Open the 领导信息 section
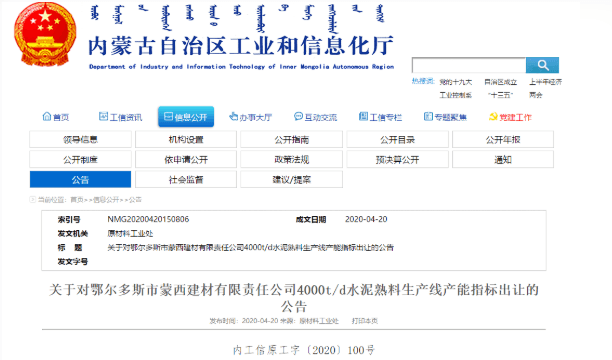Image resolution: width=612 pixels, height=360 pixels. 80,139
